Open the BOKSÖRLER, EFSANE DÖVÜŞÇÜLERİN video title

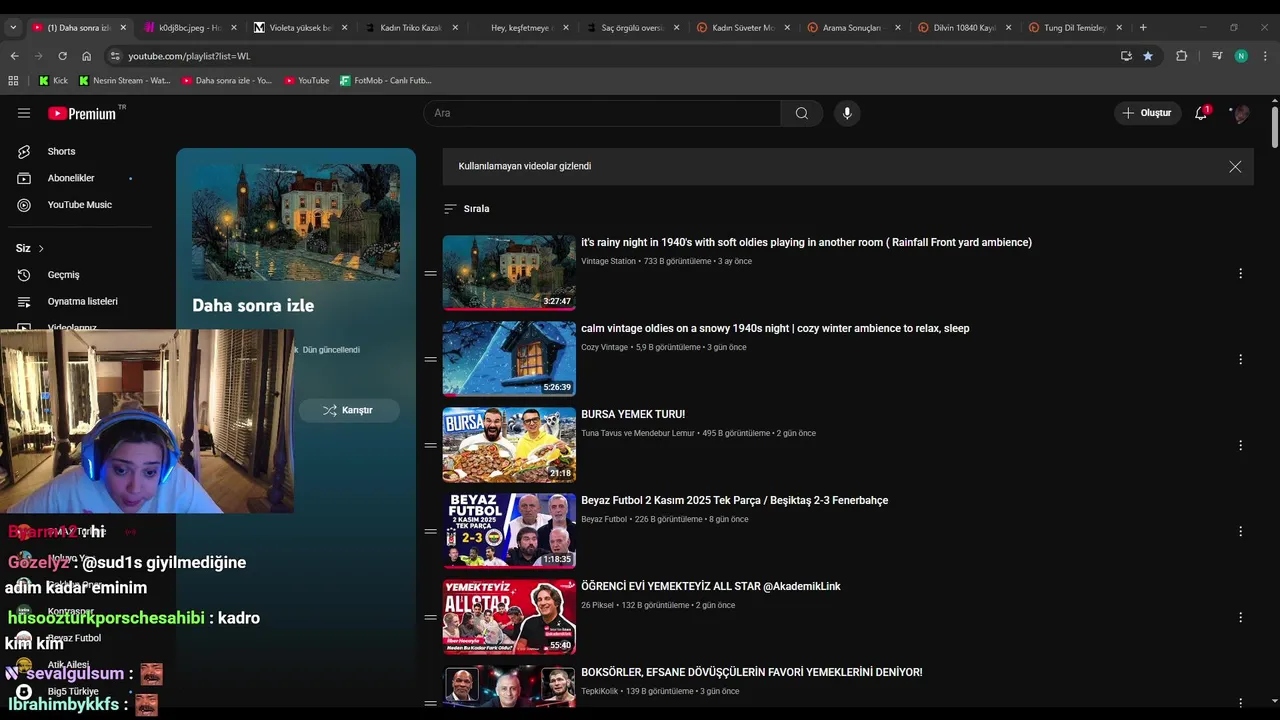point(751,672)
